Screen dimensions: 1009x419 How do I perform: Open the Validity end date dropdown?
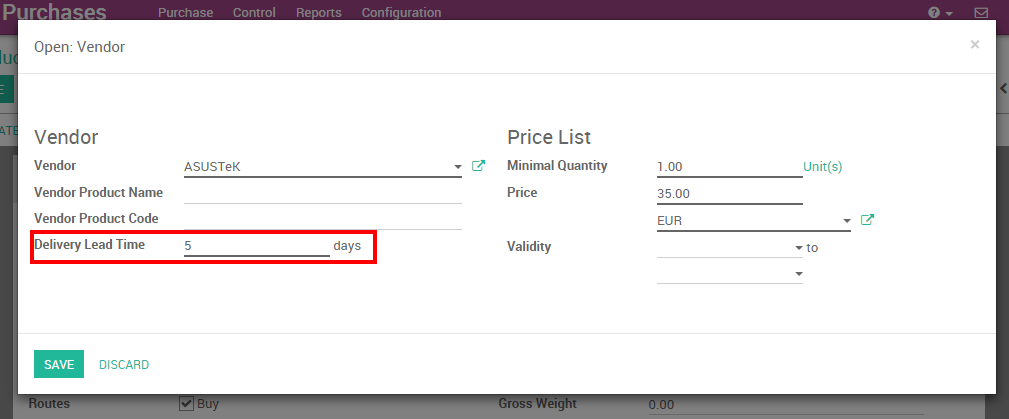[x=798, y=273]
